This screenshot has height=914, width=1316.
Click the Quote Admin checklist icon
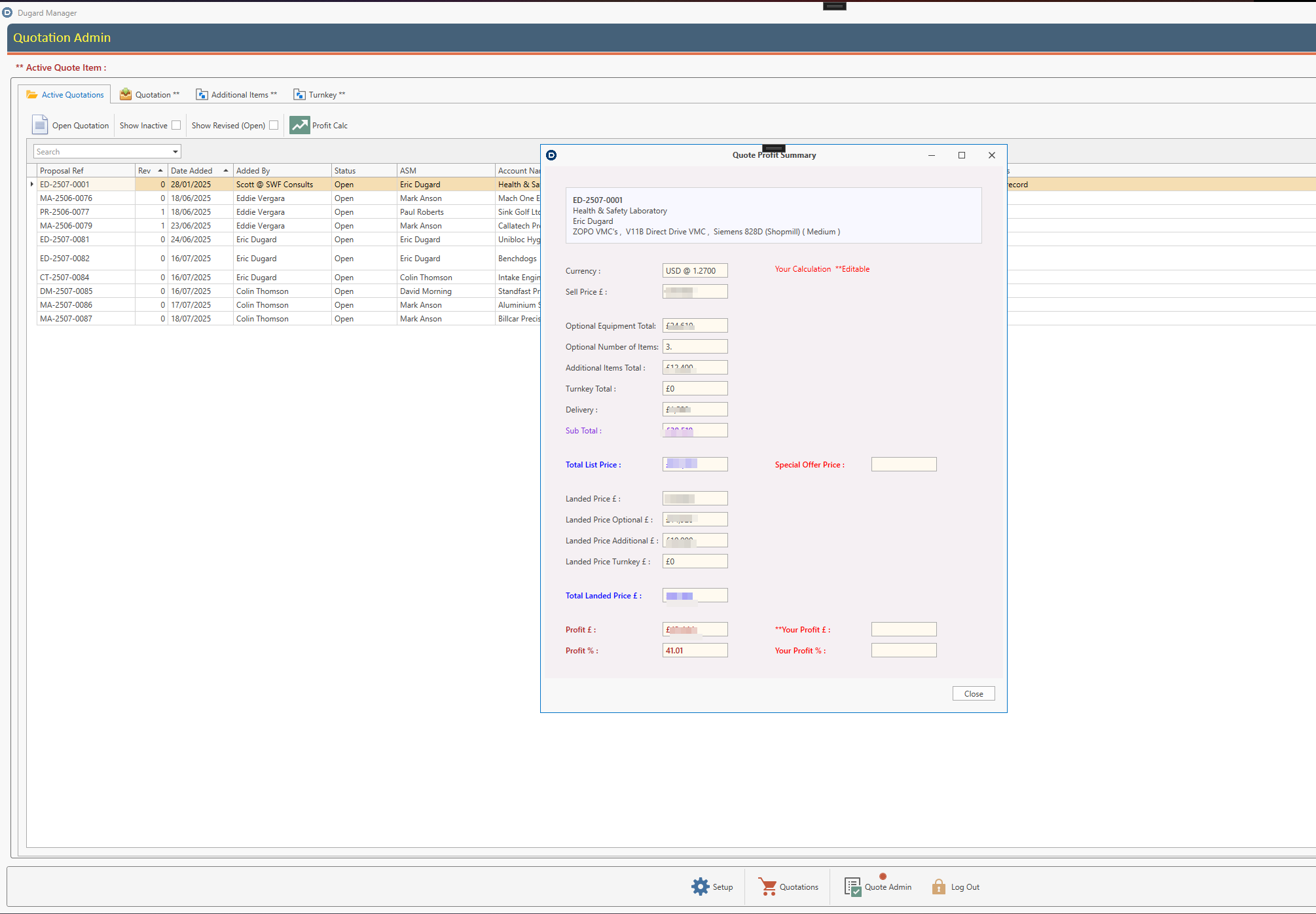point(852,887)
